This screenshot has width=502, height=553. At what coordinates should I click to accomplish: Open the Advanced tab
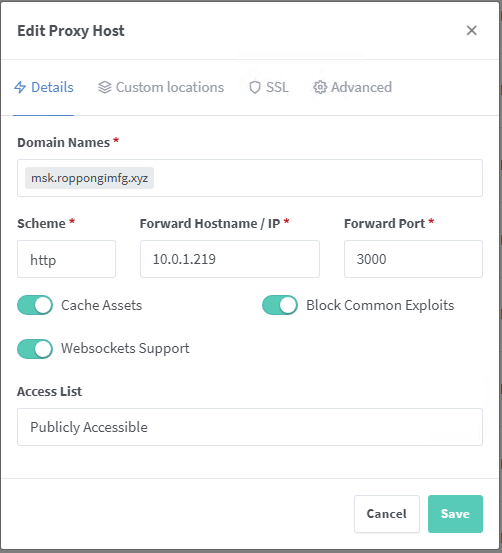[352, 87]
